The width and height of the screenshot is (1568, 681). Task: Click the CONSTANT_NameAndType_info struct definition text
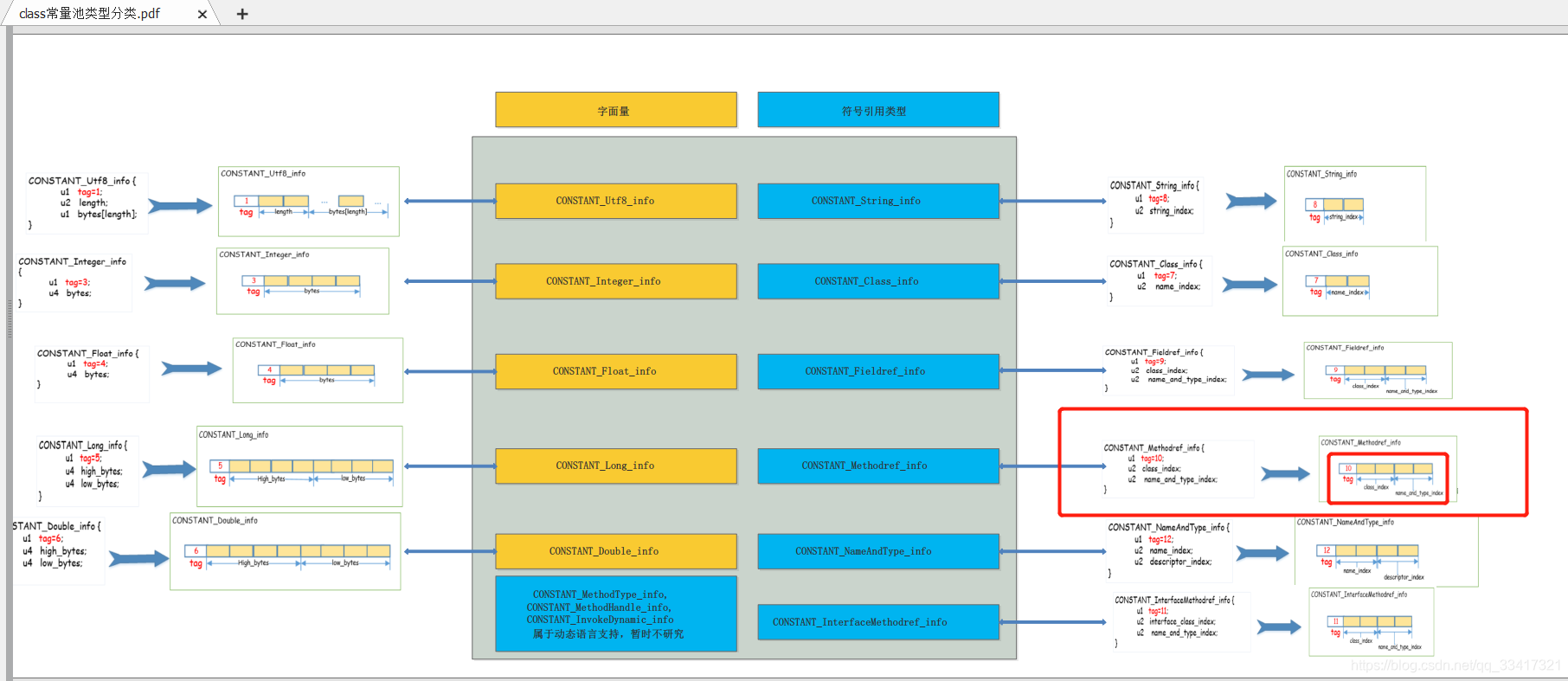coord(1169,550)
